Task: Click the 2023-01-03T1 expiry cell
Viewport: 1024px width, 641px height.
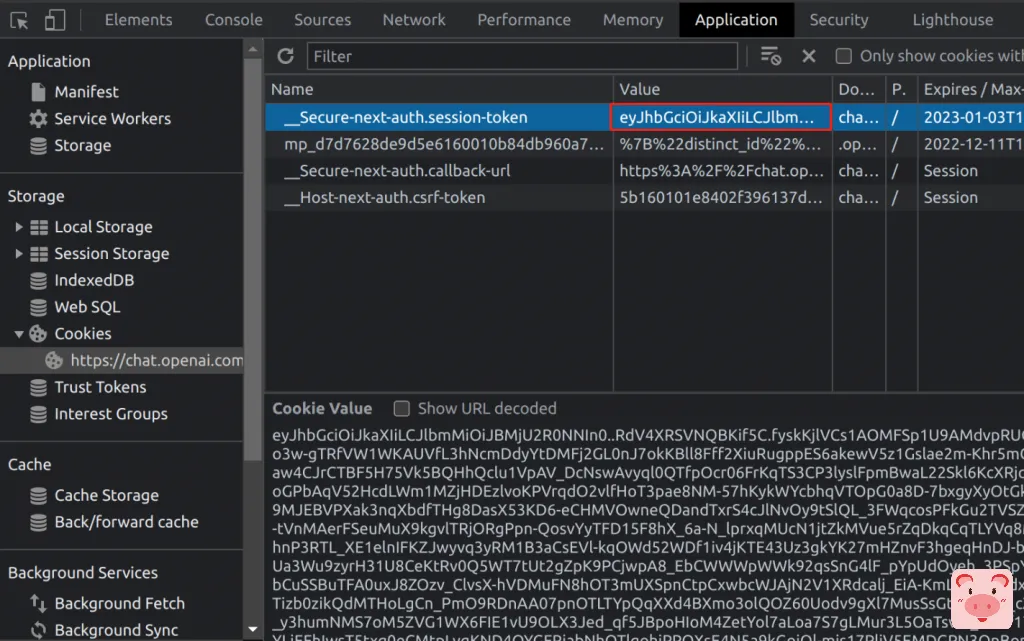Action: pos(971,117)
